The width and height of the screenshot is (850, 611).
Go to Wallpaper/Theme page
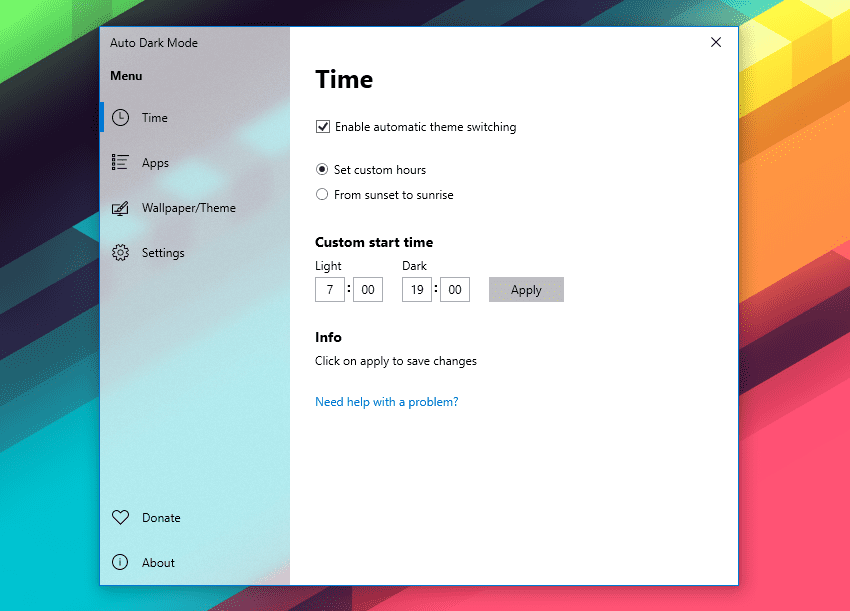195,208
